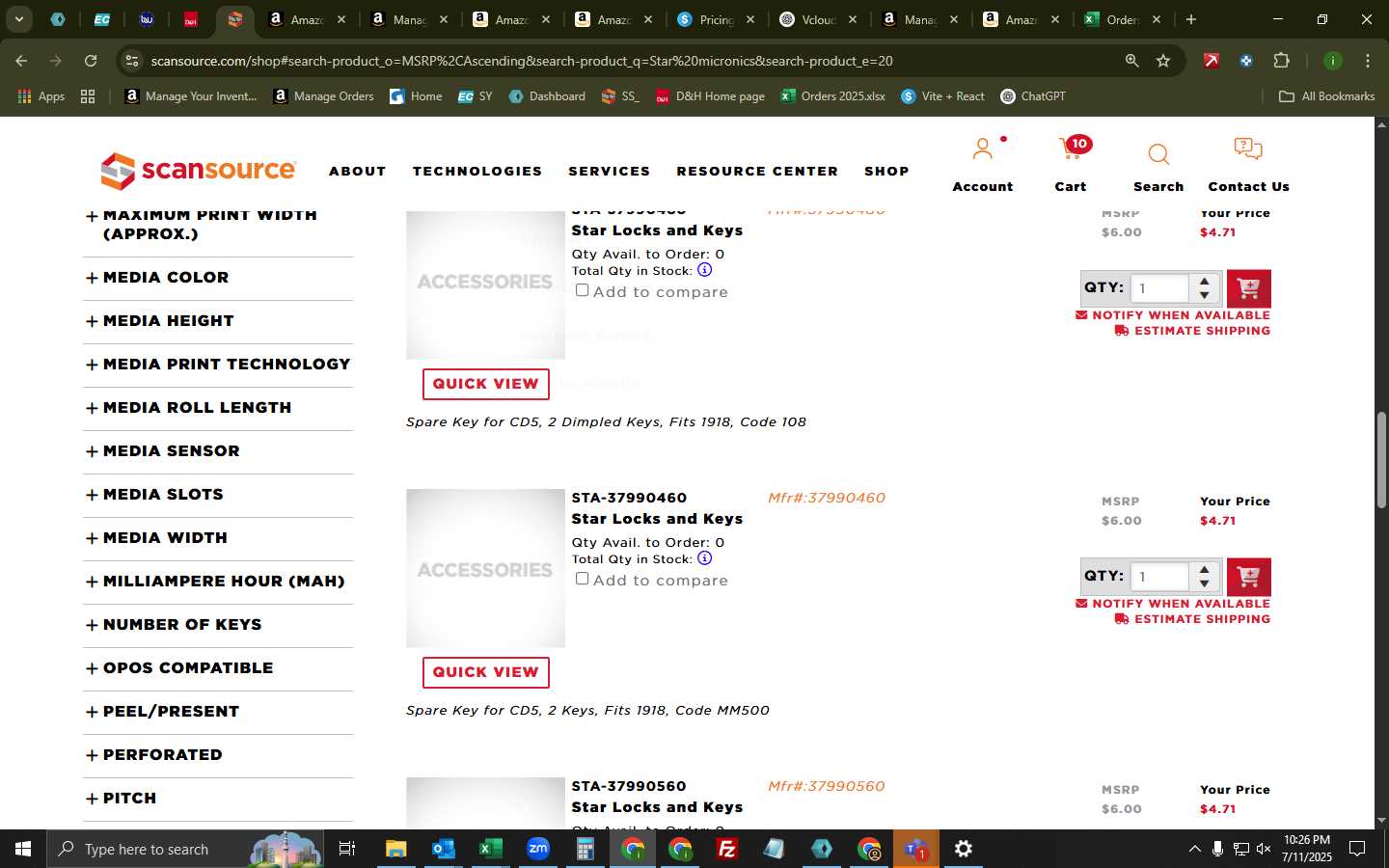Screen dimensions: 1389x868
Task: Go back using the browser back arrow
Action: coord(21,61)
